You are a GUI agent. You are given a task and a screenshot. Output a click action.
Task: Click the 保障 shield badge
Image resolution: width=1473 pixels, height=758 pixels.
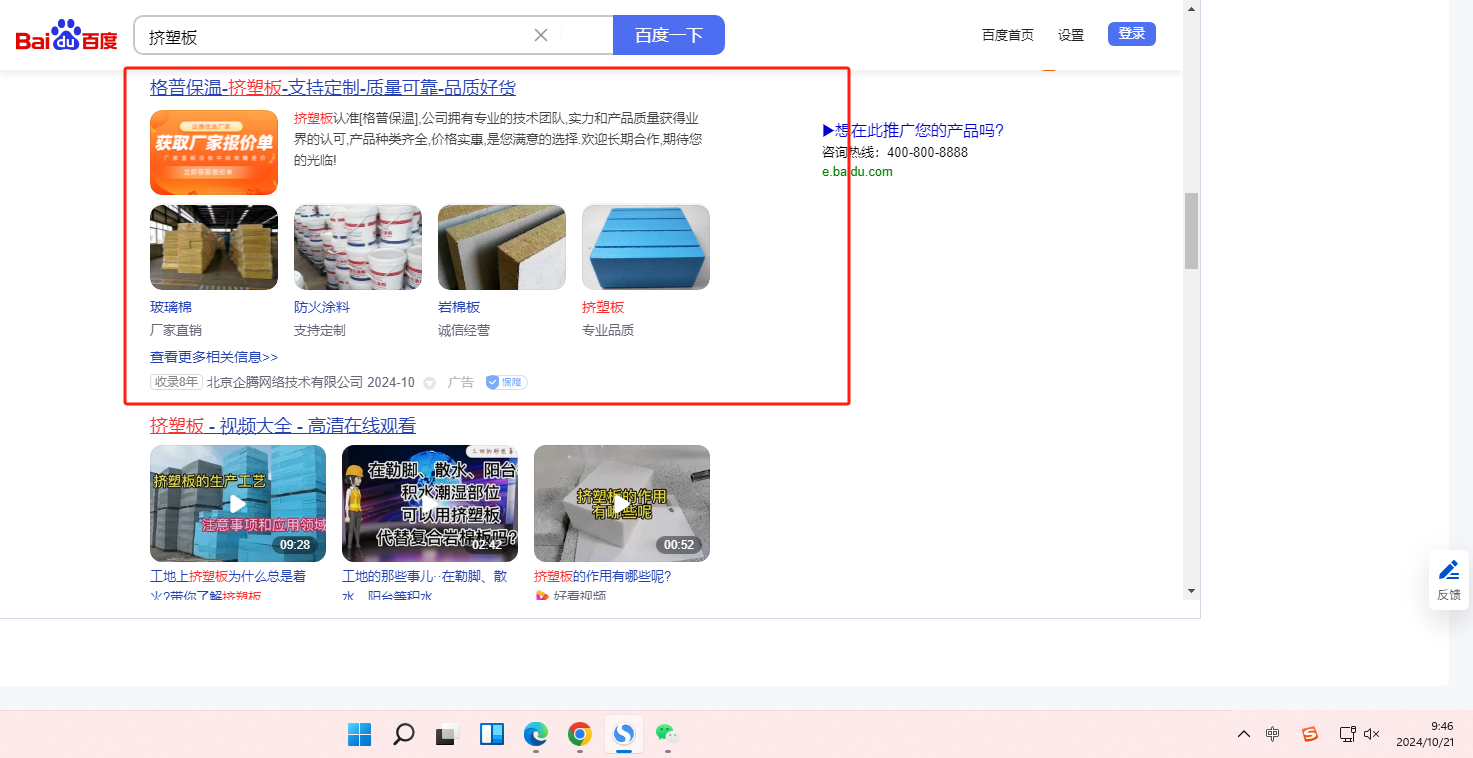tap(506, 382)
